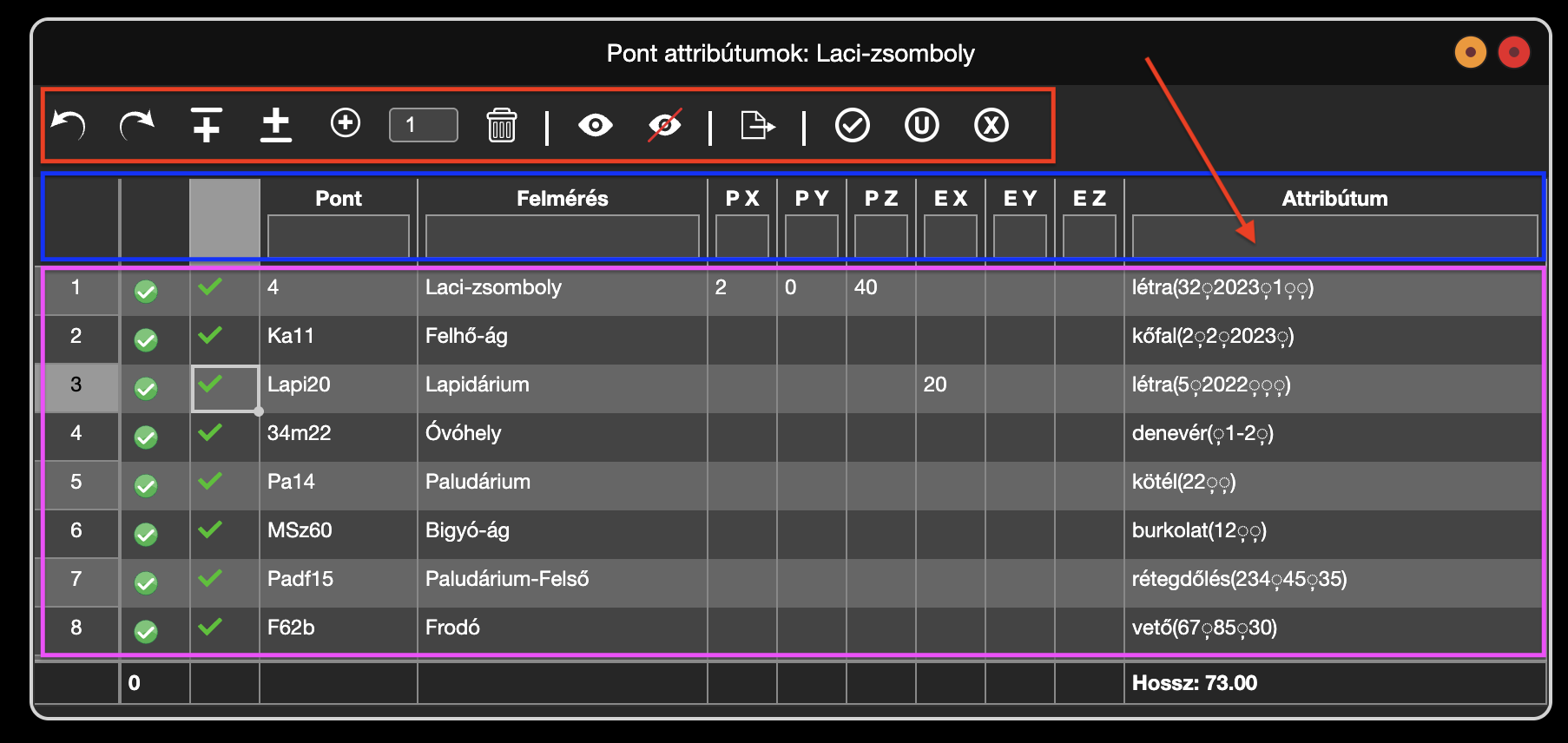Viewport: 1568px width, 743px height.
Task: Toggle circled green status in row 1
Action: [146, 291]
